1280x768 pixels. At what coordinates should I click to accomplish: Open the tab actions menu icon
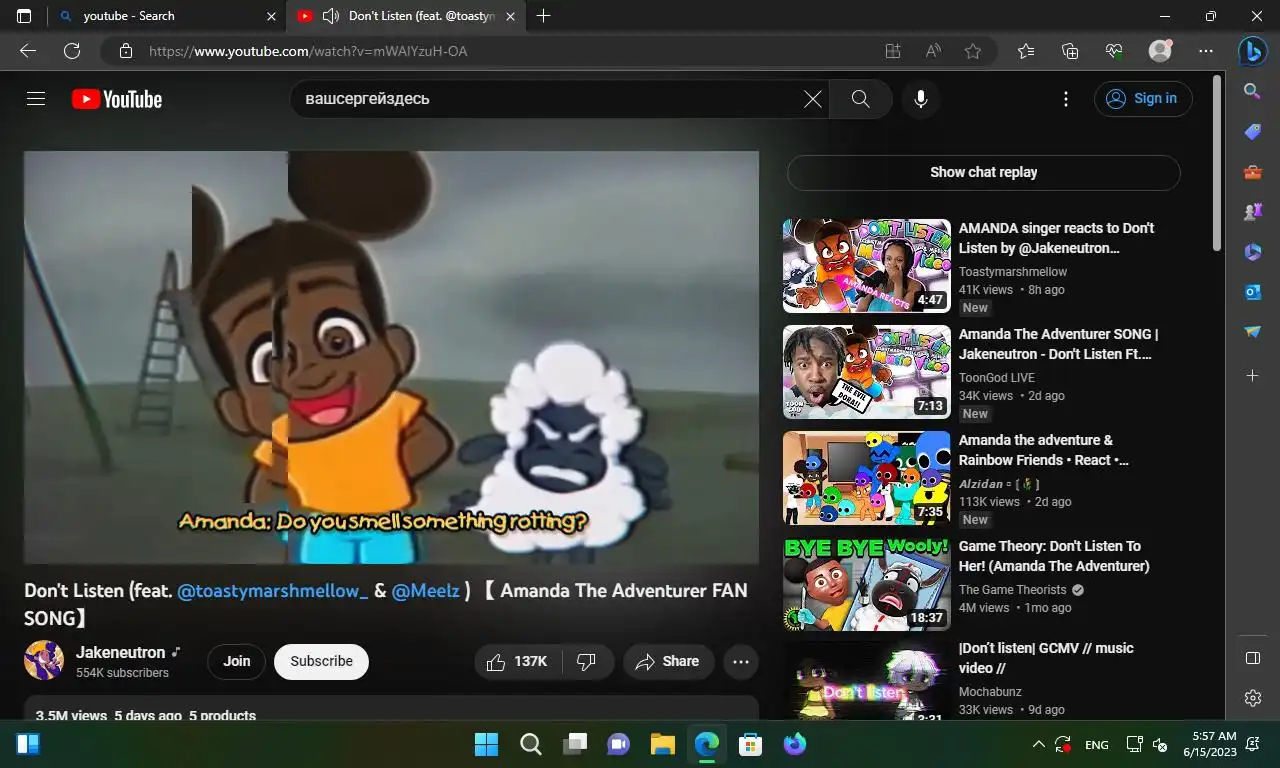(x=24, y=16)
